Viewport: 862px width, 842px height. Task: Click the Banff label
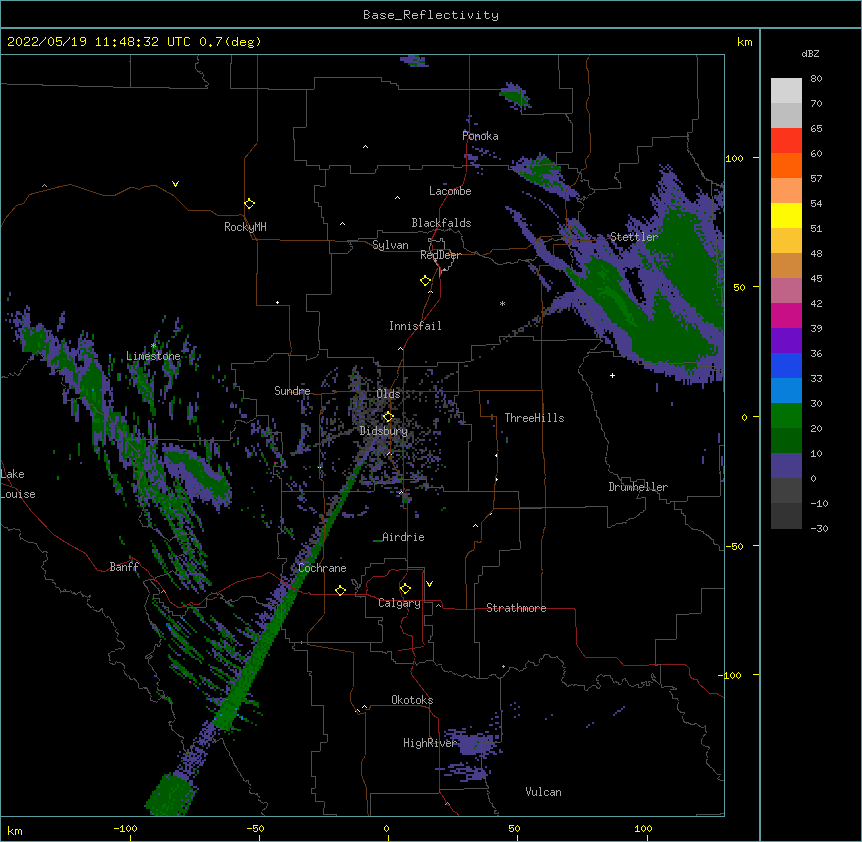pyautogui.click(x=124, y=567)
